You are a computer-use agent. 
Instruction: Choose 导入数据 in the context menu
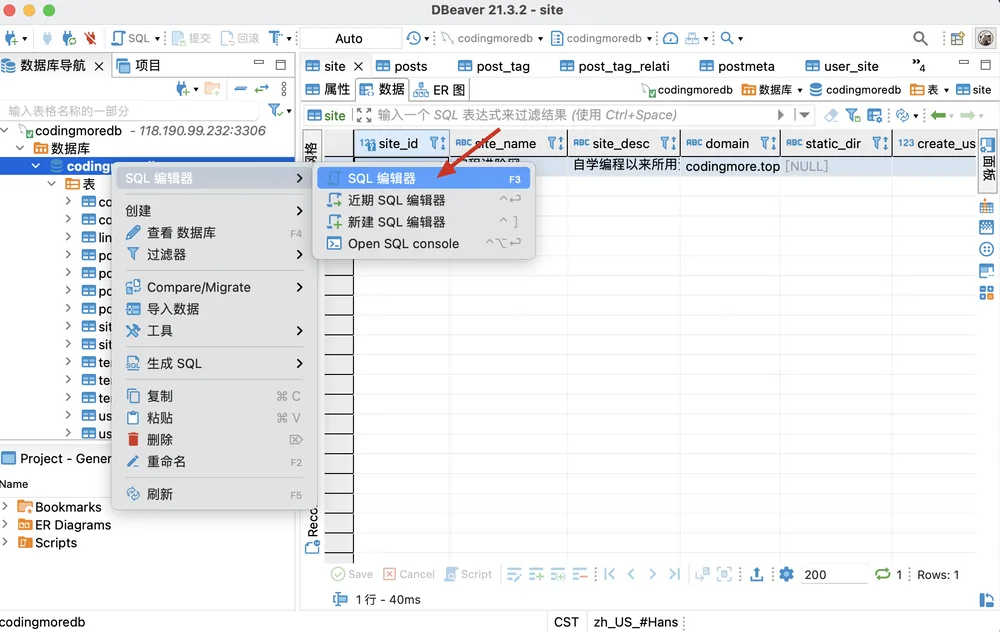click(x=173, y=309)
